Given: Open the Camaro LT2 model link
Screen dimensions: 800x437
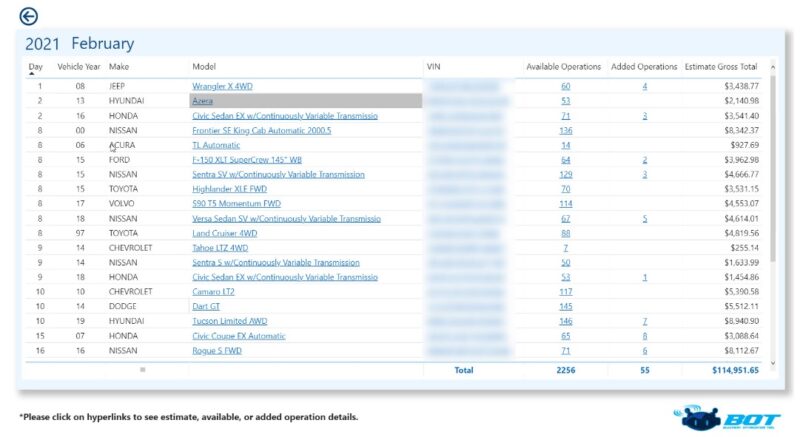Looking at the screenshot, I should [x=216, y=292].
